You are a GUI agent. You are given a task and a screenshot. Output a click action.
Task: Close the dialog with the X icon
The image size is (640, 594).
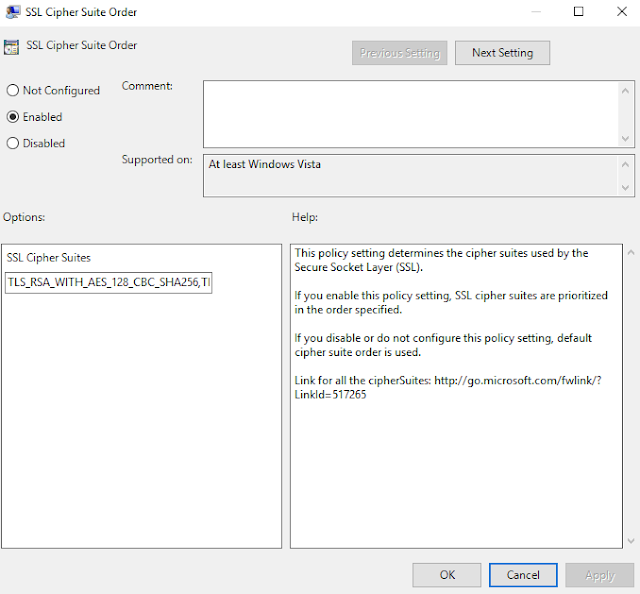pos(622,11)
